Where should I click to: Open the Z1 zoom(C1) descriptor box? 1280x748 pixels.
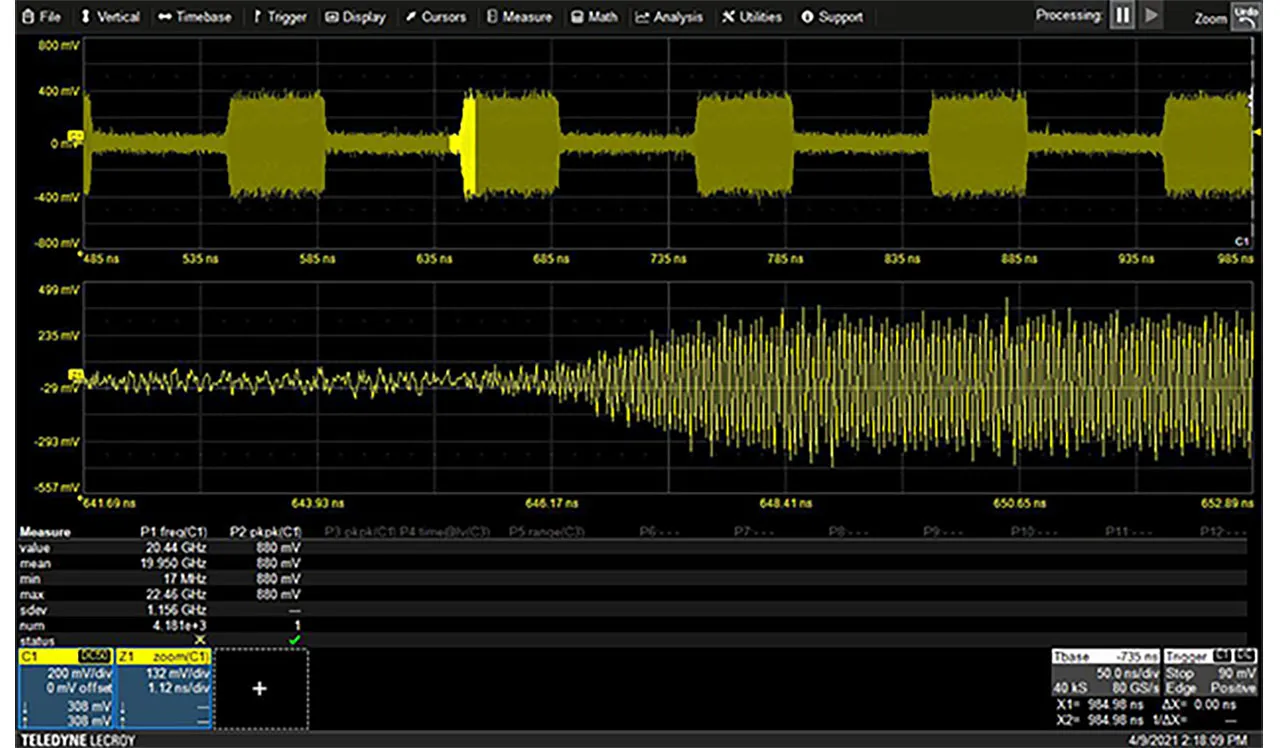tap(162, 688)
